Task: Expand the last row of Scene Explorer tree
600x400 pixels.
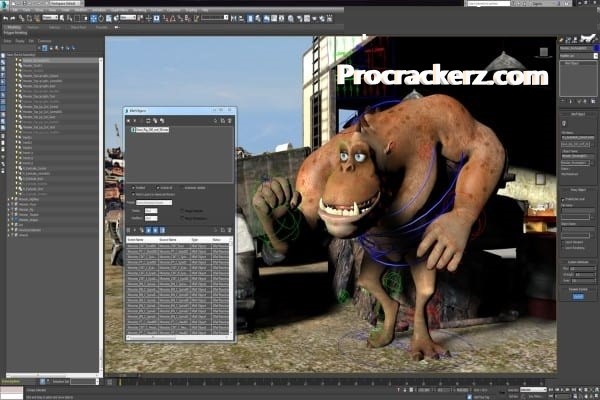Action: (x=8, y=235)
